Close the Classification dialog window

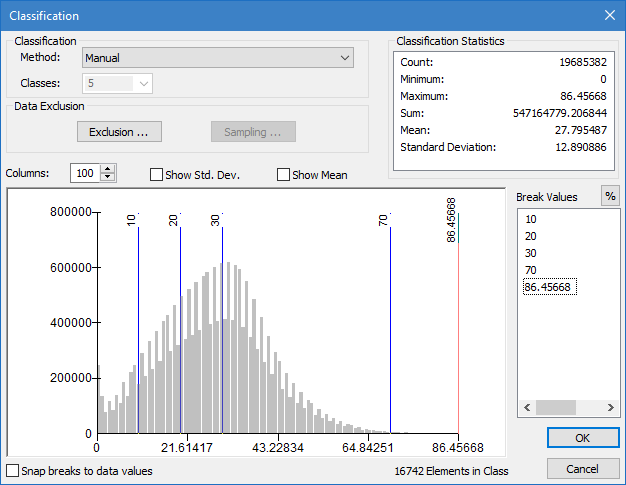[609, 15]
